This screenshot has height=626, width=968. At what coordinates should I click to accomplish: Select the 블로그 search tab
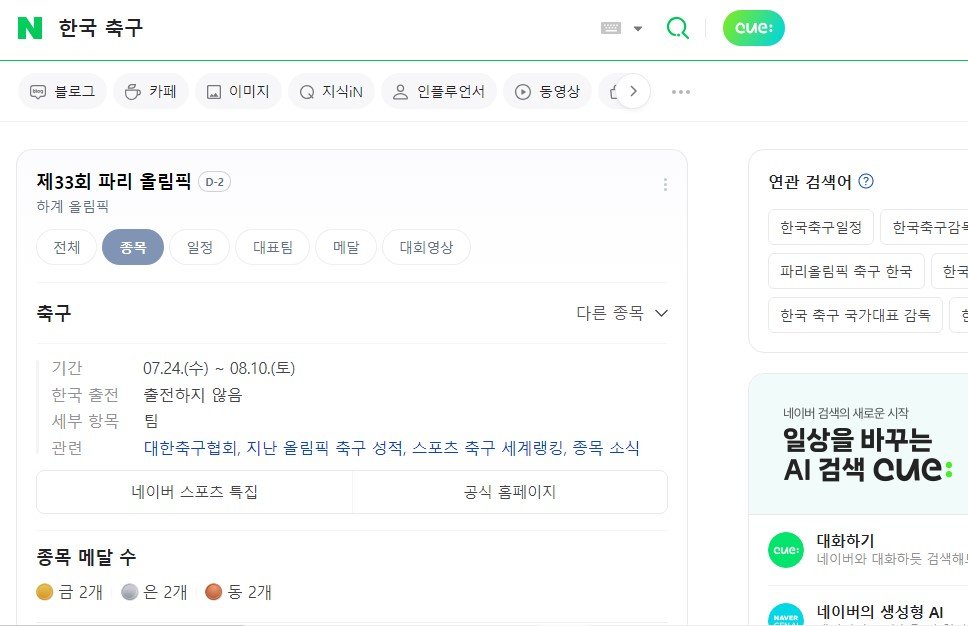pos(64,92)
